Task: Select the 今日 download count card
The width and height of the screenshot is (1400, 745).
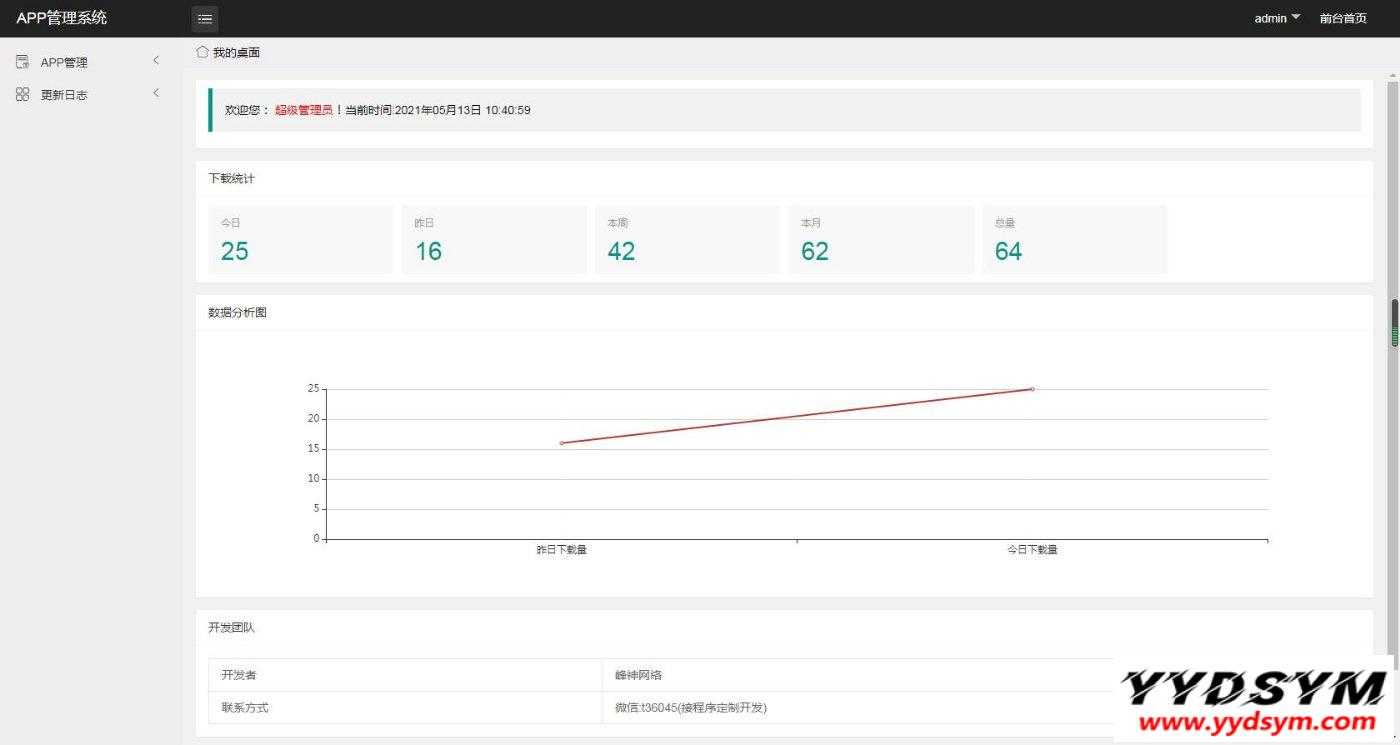Action: tap(300, 240)
